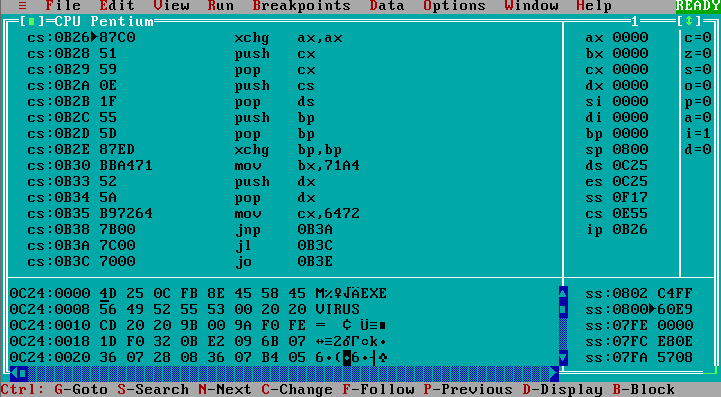Select instruction line jo 0B3E
This screenshot has height=397, width=721.
180,261
